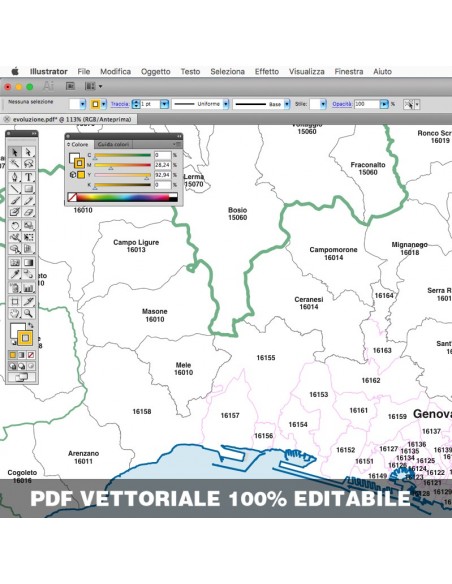Select the Blend tool
The height and width of the screenshot is (584, 452).
tap(28, 274)
